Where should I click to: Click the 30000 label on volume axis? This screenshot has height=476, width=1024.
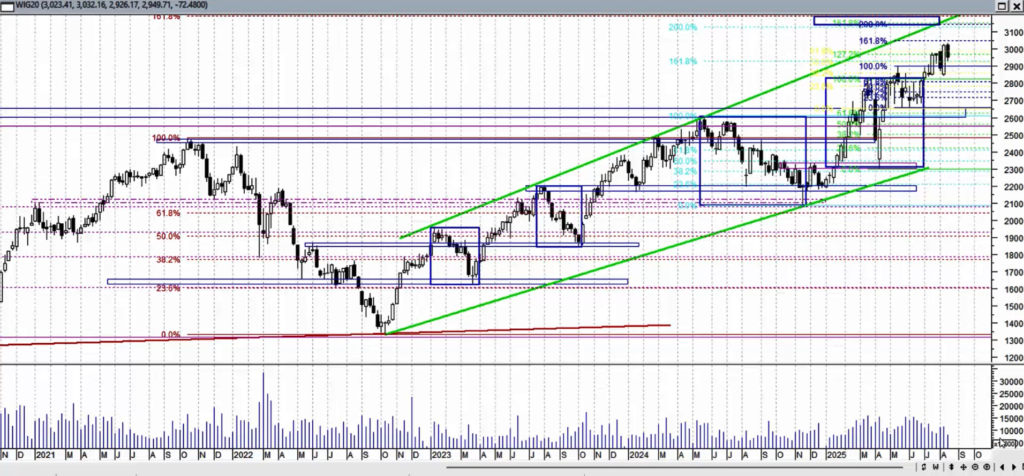coord(1006,382)
